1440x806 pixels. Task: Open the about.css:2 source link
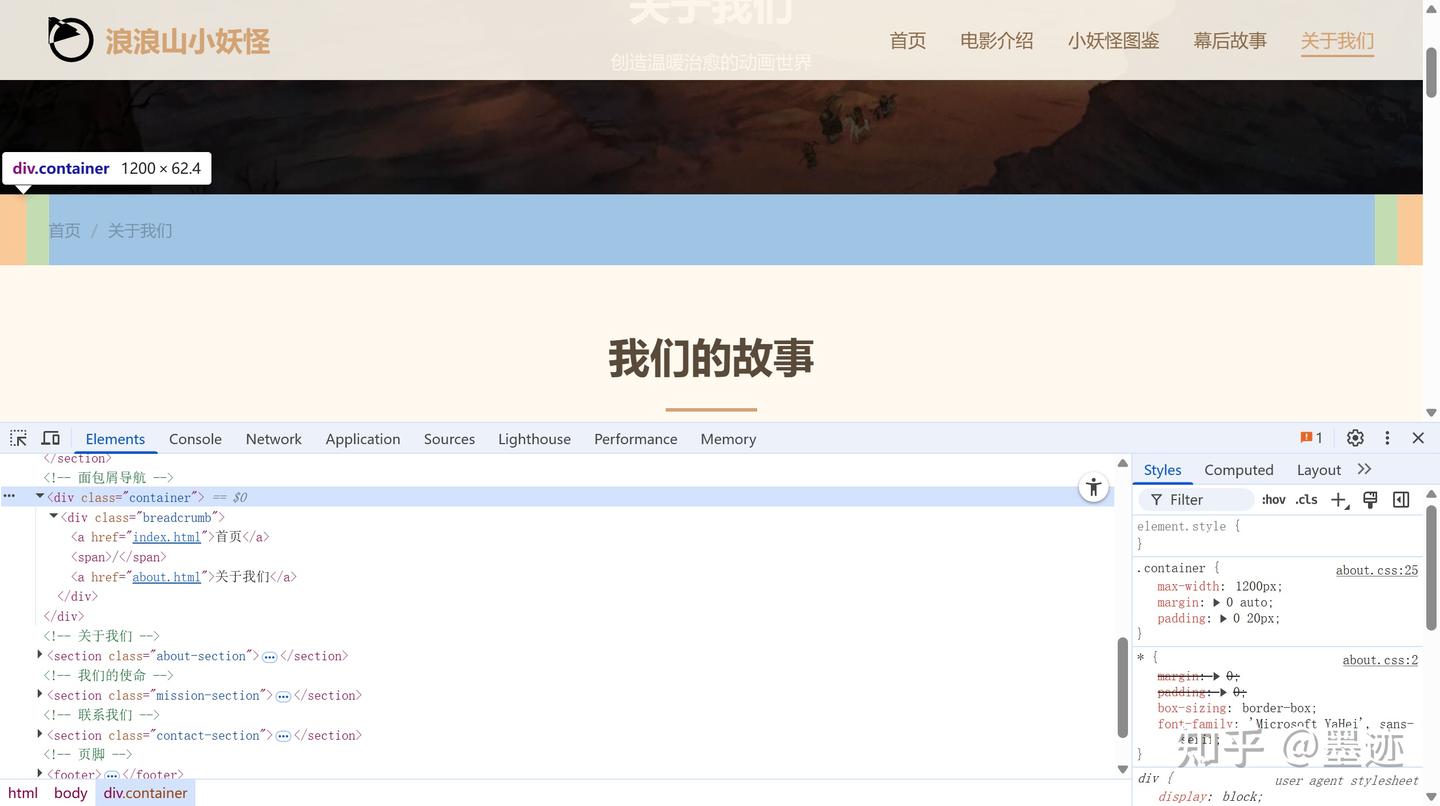pos(1380,660)
